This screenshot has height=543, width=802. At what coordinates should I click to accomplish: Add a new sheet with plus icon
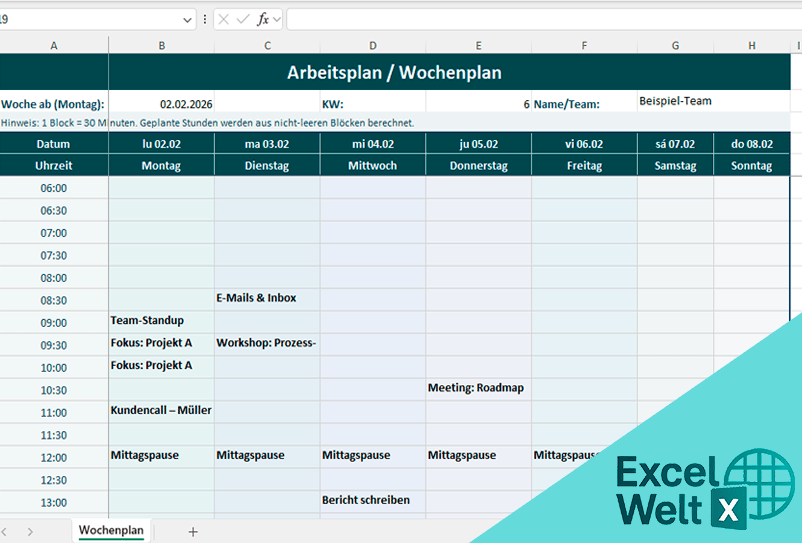coord(193,531)
